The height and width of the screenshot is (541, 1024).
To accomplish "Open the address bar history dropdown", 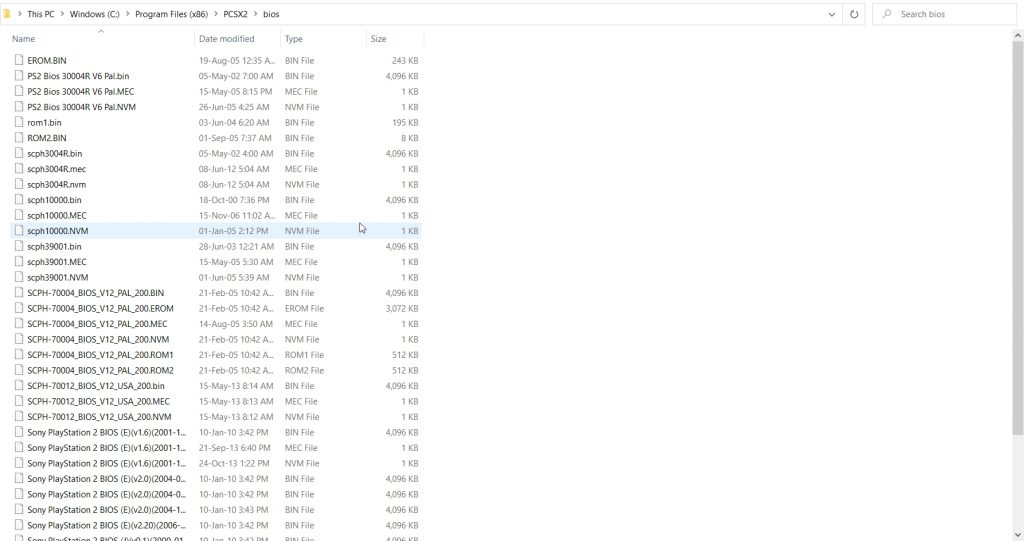I will coord(831,14).
